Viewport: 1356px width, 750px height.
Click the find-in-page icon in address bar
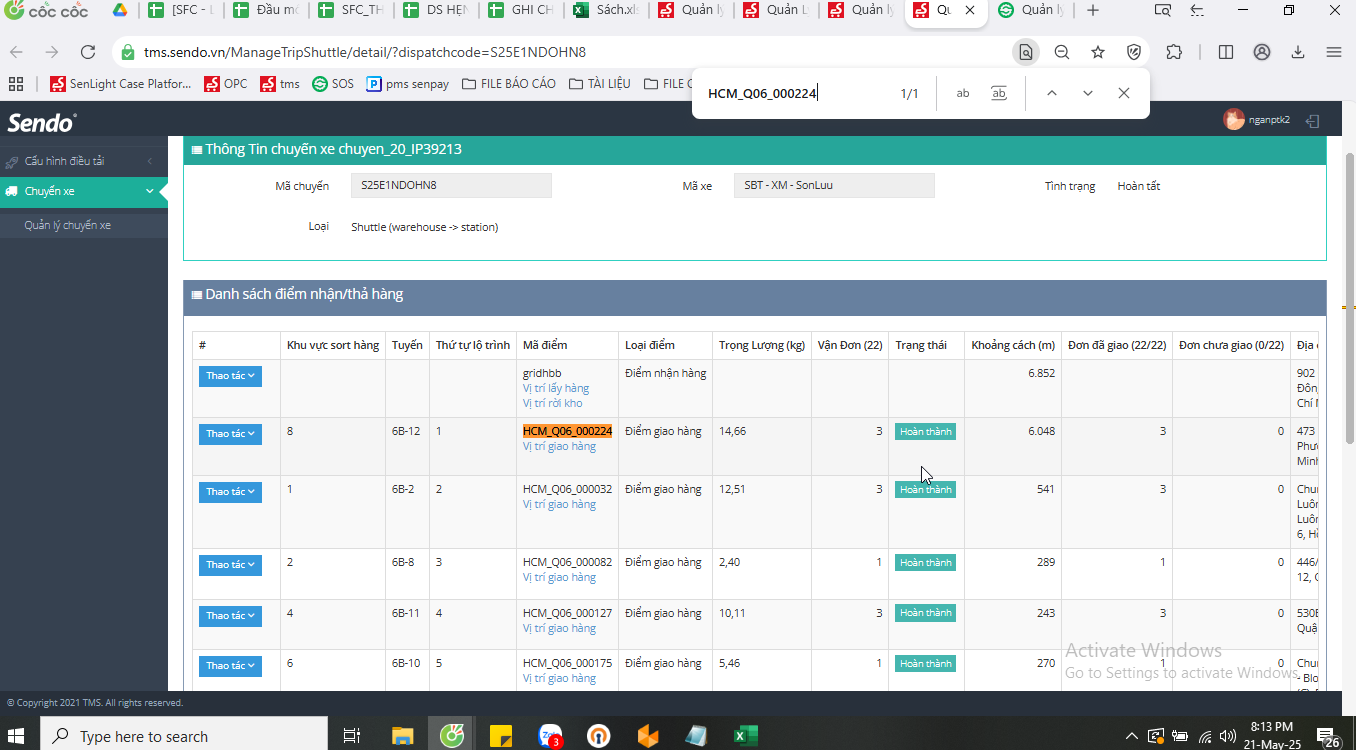pyautogui.click(x=1025, y=52)
